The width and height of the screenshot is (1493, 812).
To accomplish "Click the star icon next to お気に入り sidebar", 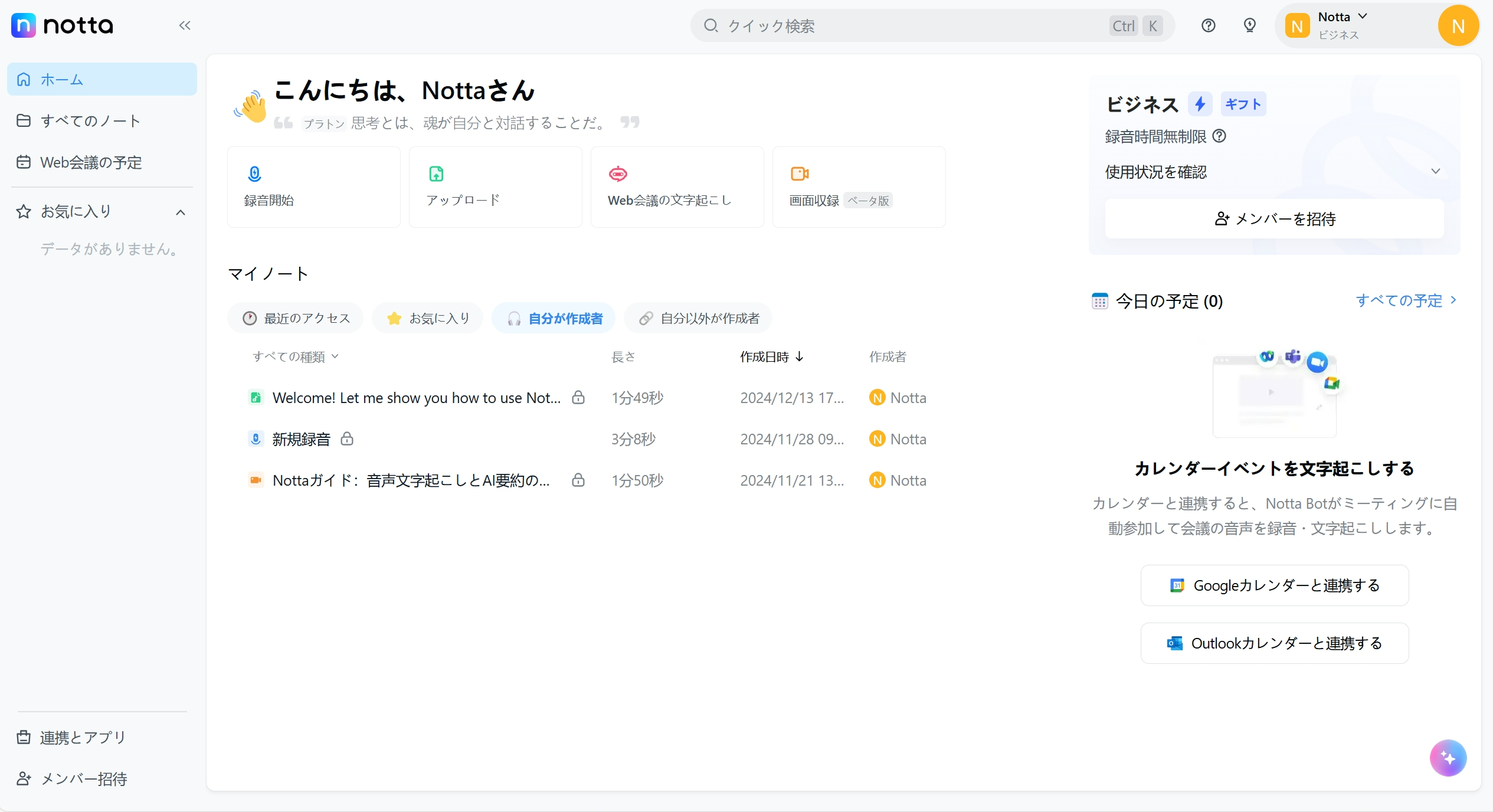I will (24, 211).
